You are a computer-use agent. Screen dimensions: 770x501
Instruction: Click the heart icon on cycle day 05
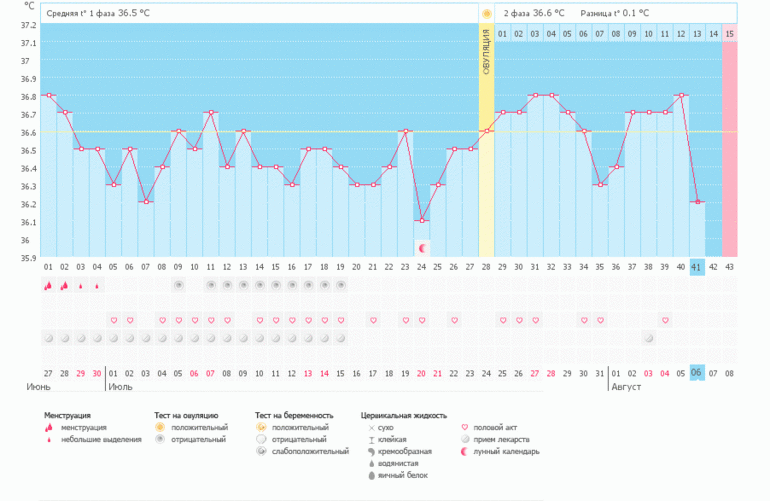[x=113, y=320]
